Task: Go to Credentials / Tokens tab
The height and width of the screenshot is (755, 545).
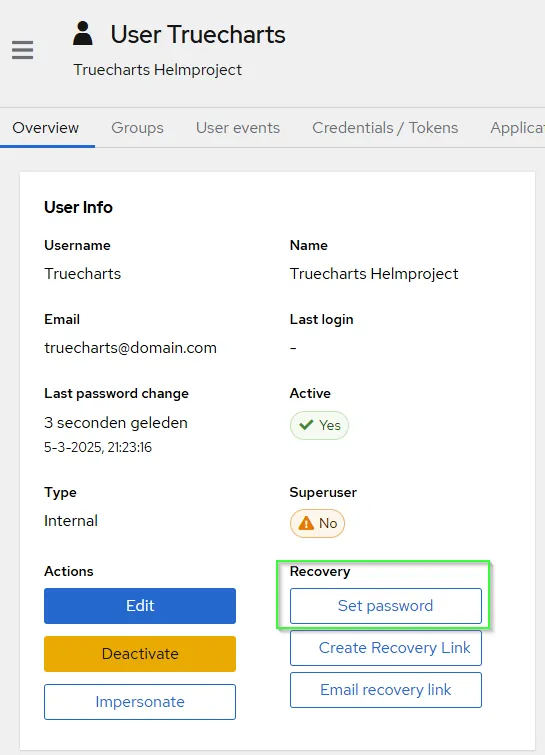Action: [x=385, y=128]
